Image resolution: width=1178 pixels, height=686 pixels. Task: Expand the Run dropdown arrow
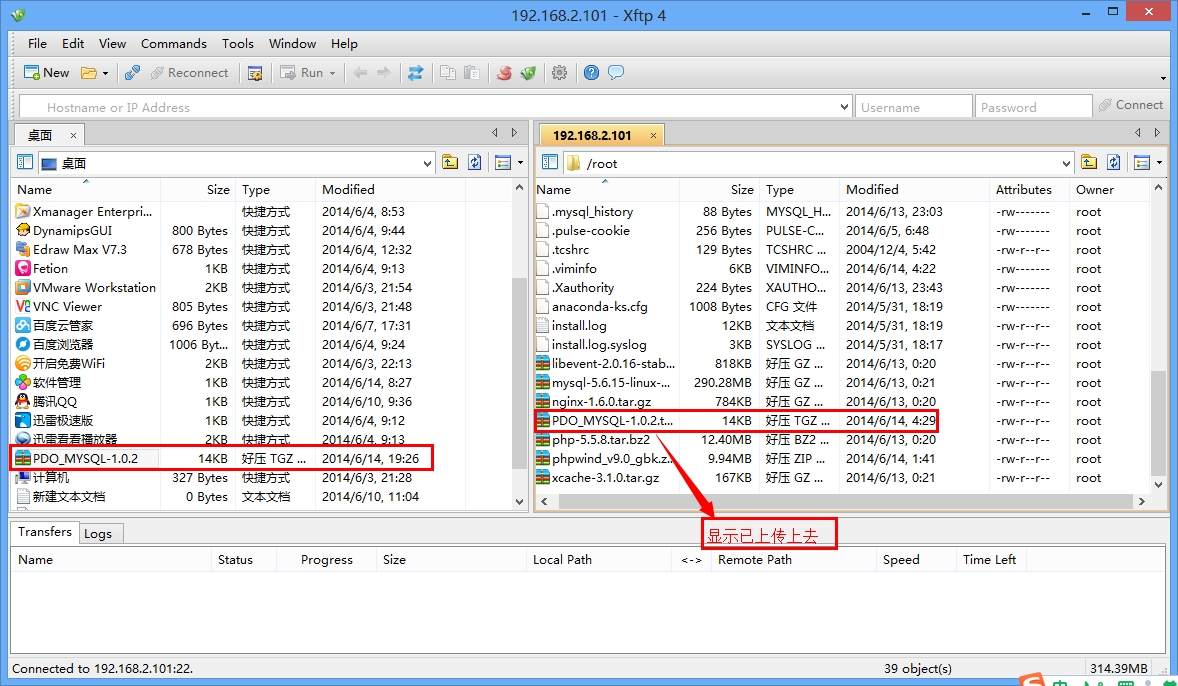pyautogui.click(x=332, y=73)
